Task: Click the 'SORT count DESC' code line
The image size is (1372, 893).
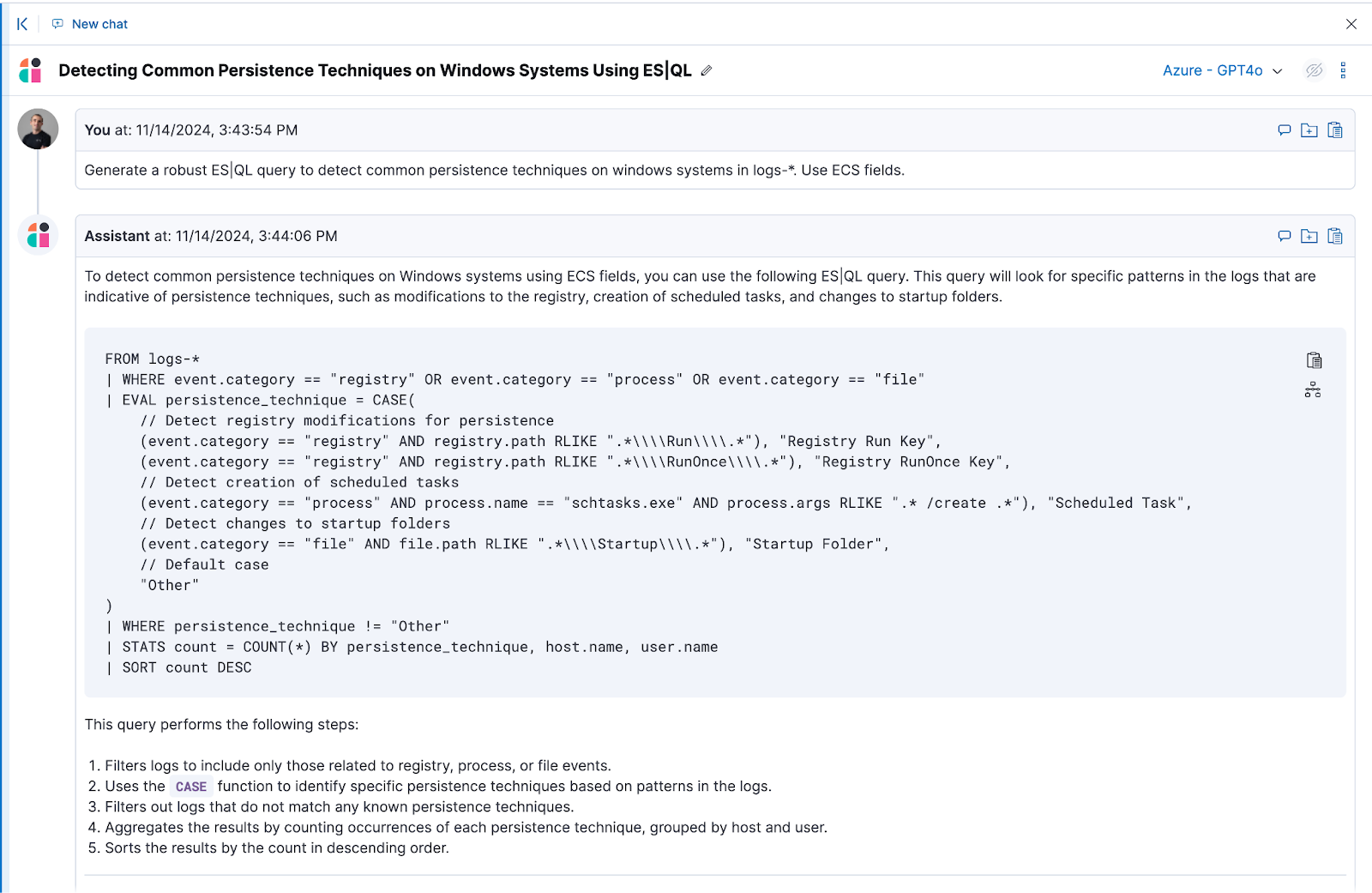Action: pyautogui.click(x=178, y=668)
